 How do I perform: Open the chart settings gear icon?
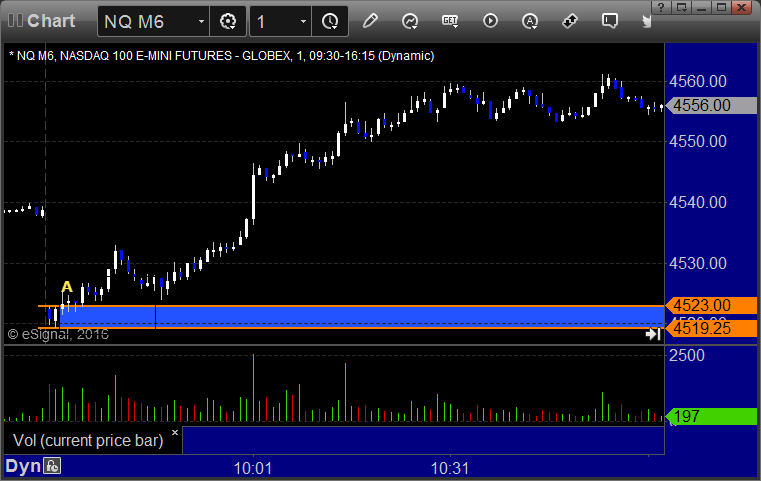228,21
